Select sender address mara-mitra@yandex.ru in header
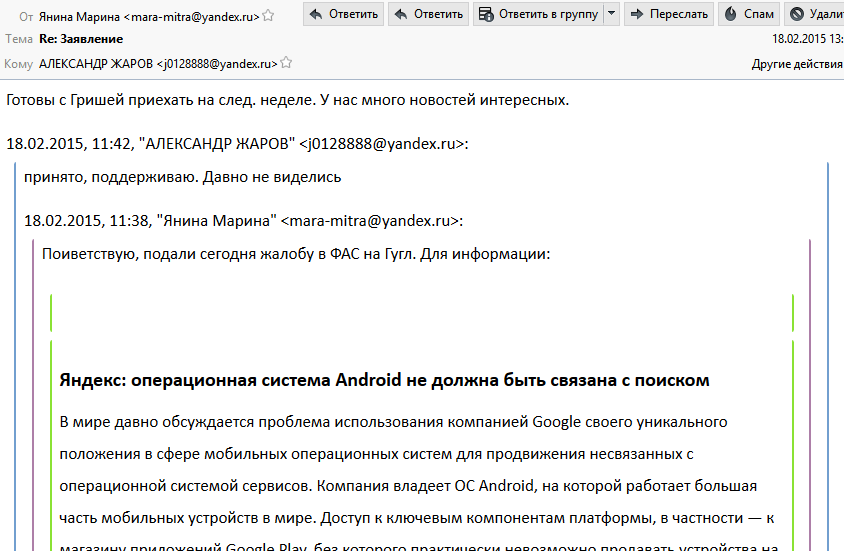 pyautogui.click(x=192, y=17)
